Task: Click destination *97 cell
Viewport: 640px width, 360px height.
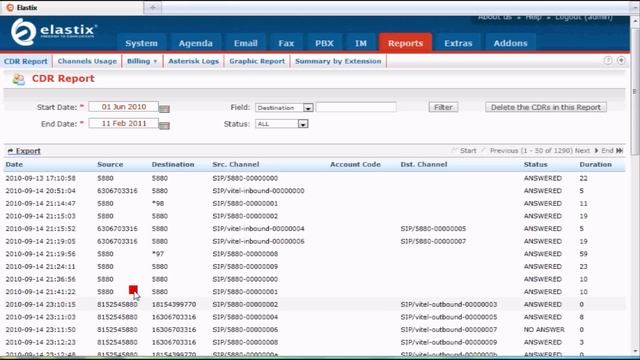Action: [158, 254]
